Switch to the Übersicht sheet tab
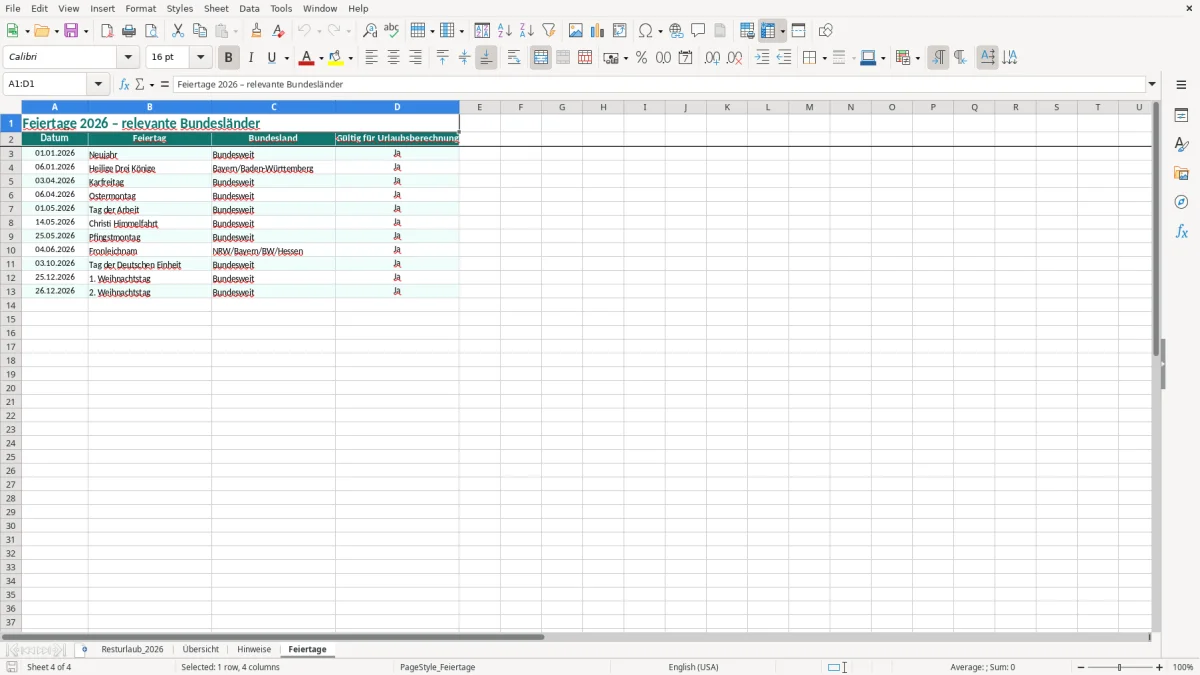This screenshot has width=1200, height=675. (201, 650)
